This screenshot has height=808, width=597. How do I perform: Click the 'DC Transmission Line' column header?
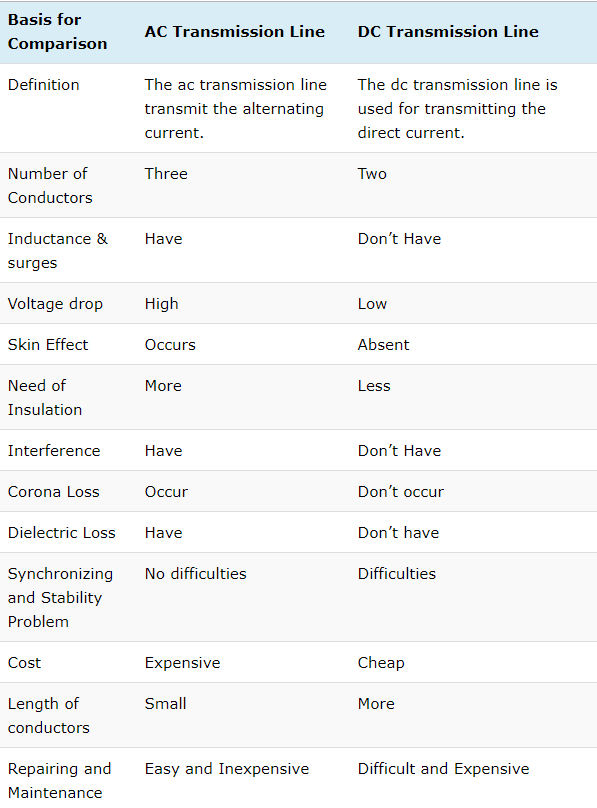click(448, 32)
